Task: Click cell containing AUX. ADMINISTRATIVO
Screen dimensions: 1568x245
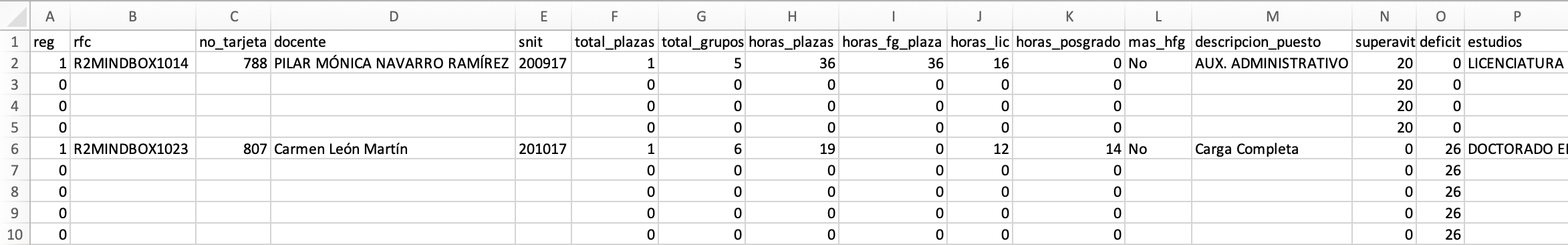Action: click(x=1272, y=63)
